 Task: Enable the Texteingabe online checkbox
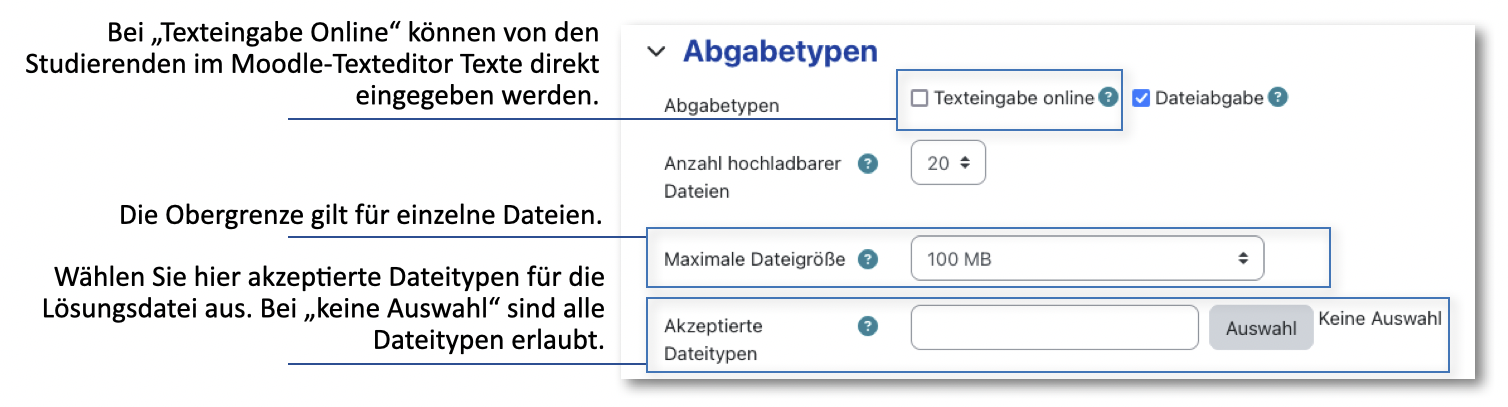pyautogui.click(x=920, y=99)
